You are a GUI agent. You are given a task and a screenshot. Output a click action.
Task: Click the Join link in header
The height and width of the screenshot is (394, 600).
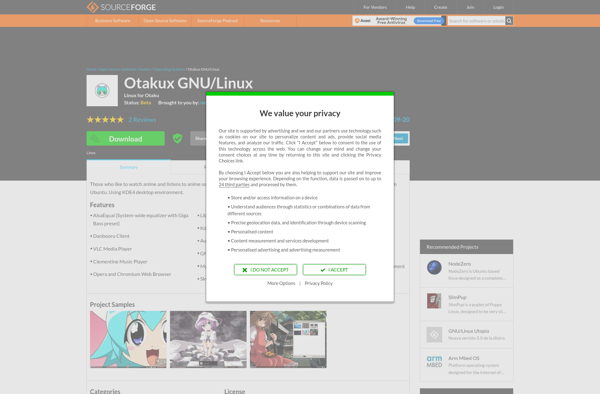pyautogui.click(x=470, y=7)
